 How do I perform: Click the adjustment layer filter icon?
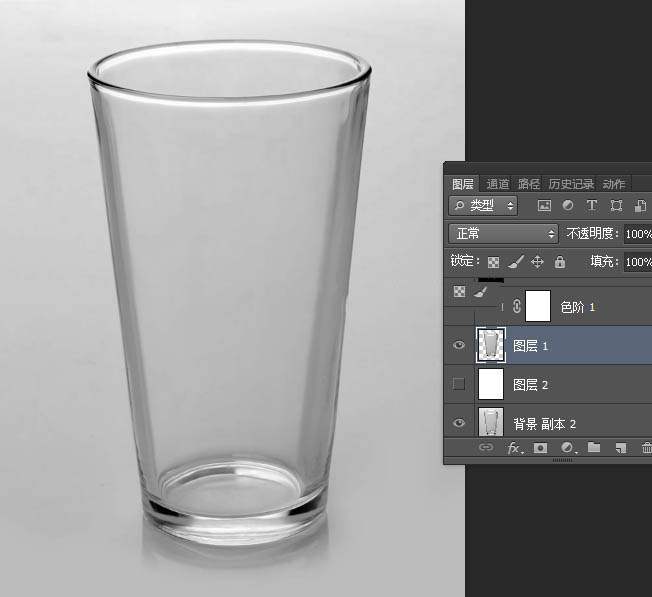pos(568,205)
